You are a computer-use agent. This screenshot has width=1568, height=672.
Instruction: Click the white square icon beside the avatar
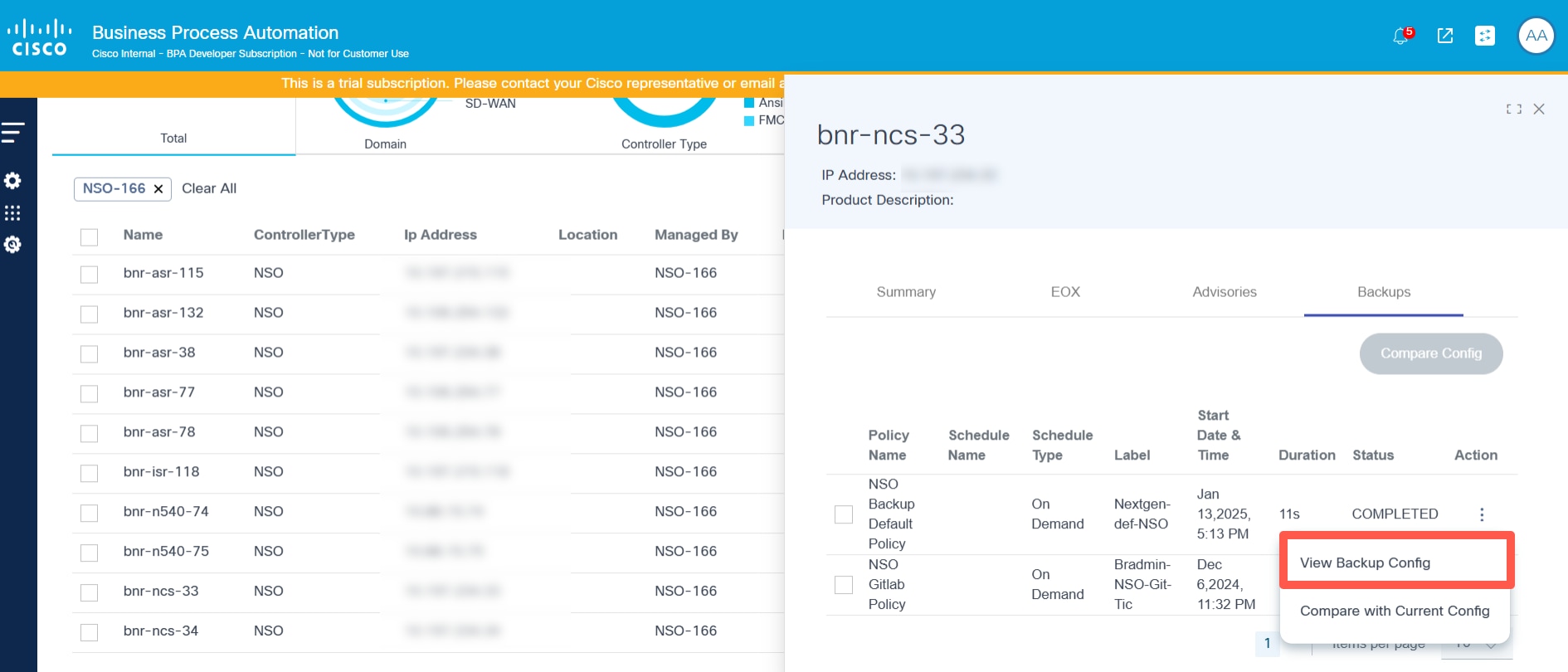pyautogui.click(x=1485, y=36)
